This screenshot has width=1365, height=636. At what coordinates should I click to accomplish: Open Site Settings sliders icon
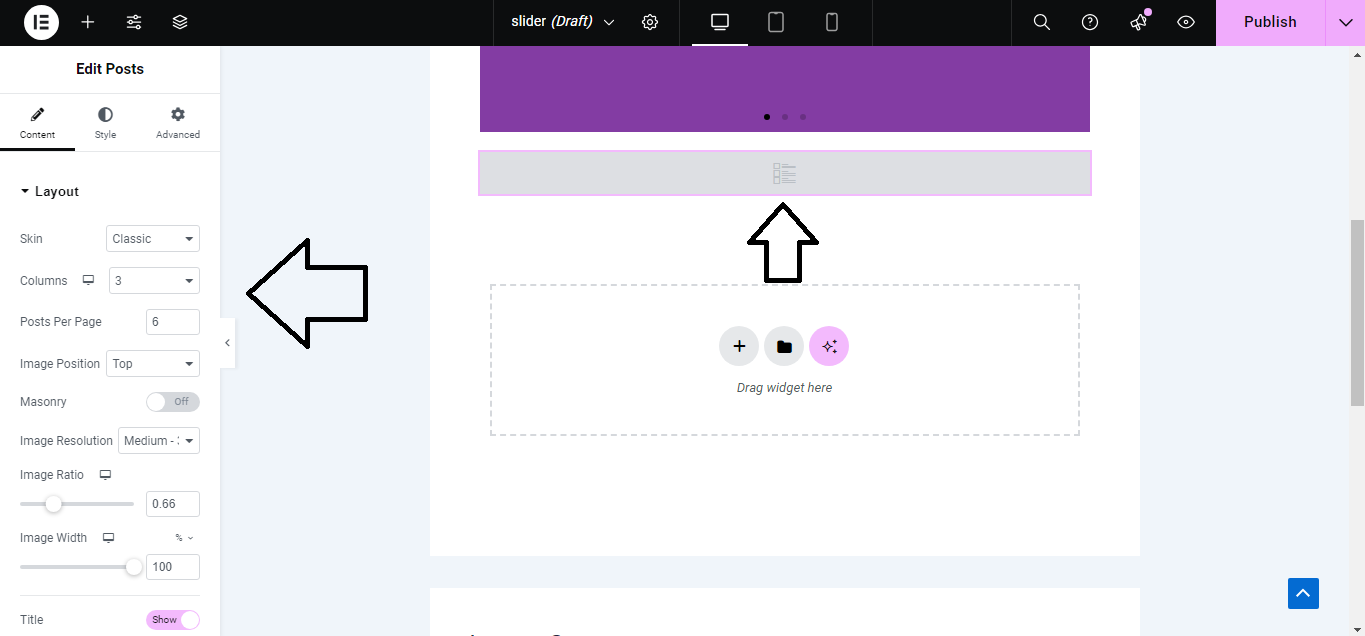[134, 22]
